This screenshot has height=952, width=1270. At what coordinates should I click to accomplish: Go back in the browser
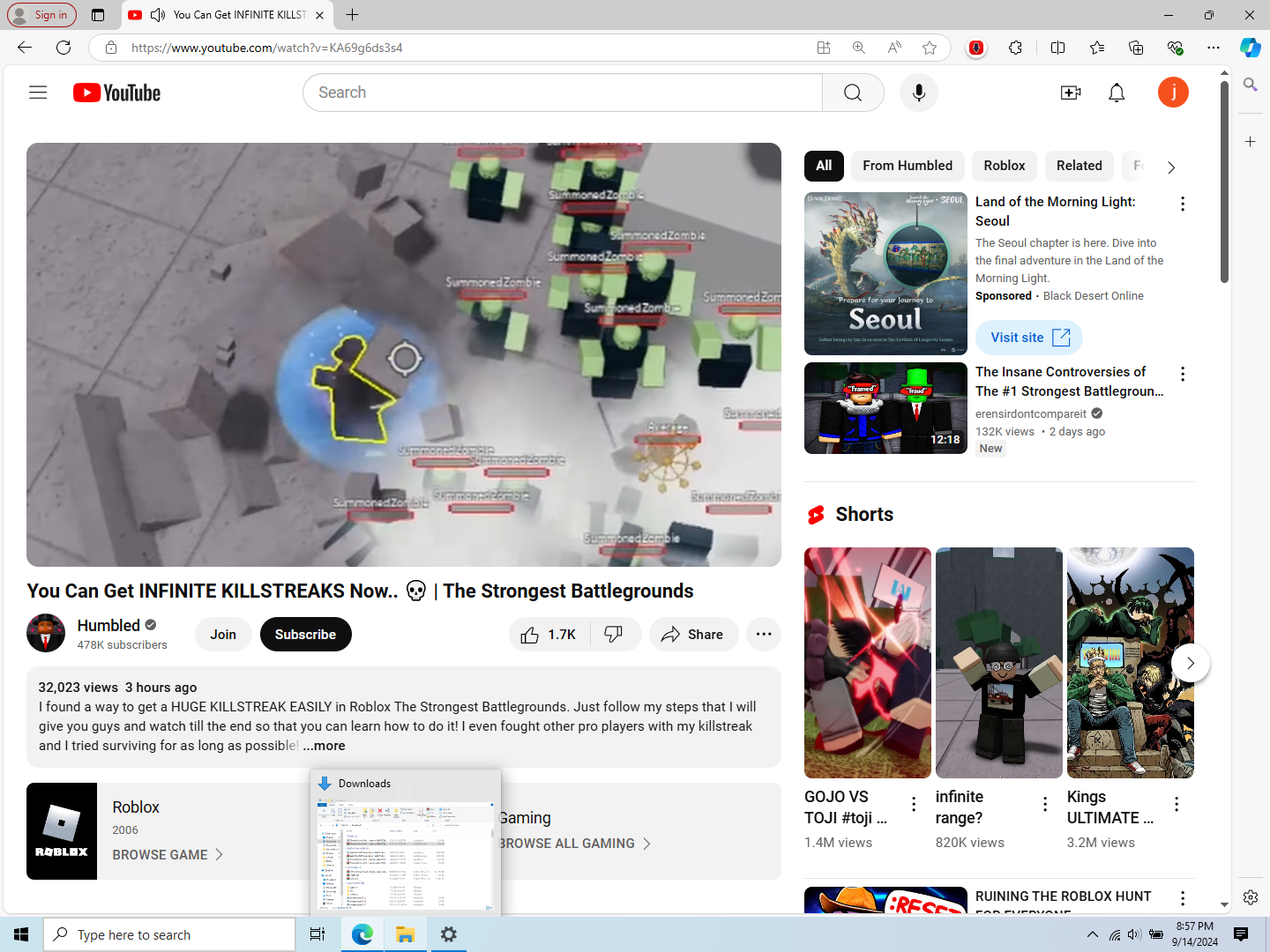click(x=25, y=48)
